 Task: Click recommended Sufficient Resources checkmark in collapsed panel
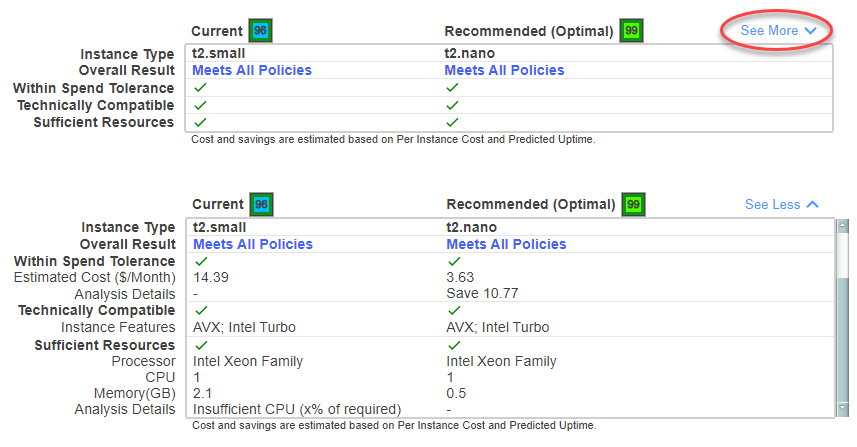coord(452,122)
